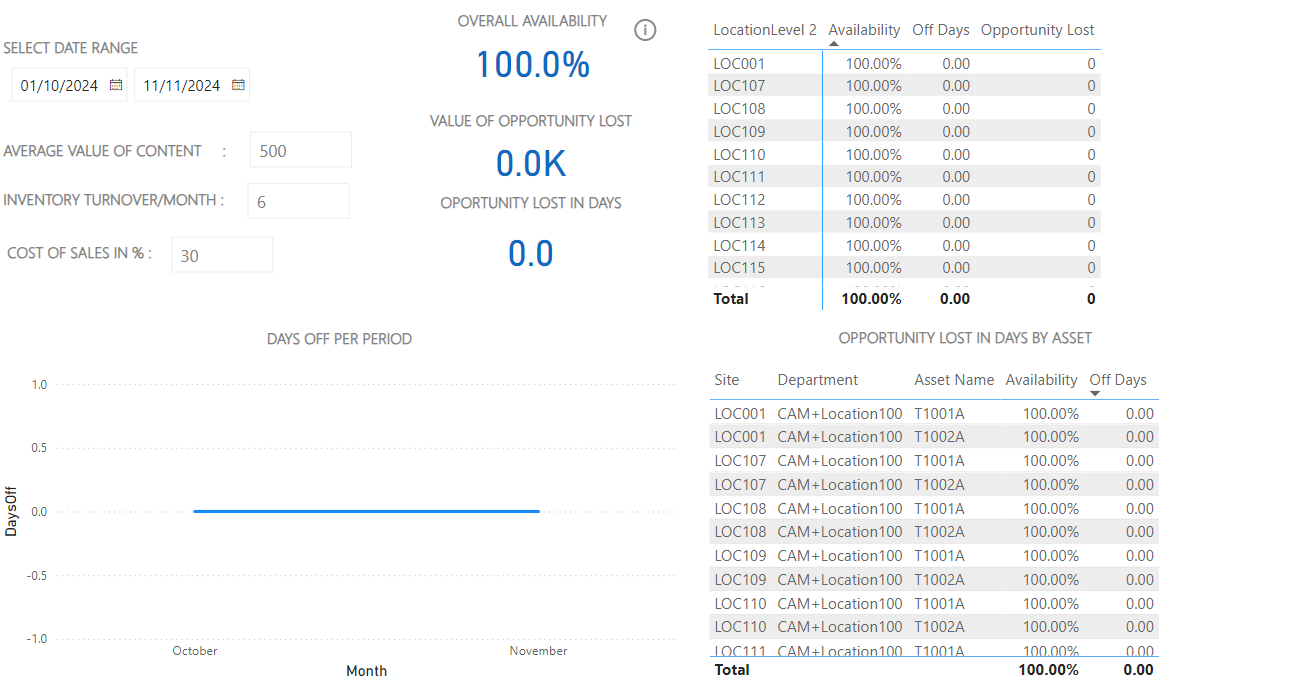Sort asset table by Asset Name header
This screenshot has height=700, width=1300.
pos(954,380)
